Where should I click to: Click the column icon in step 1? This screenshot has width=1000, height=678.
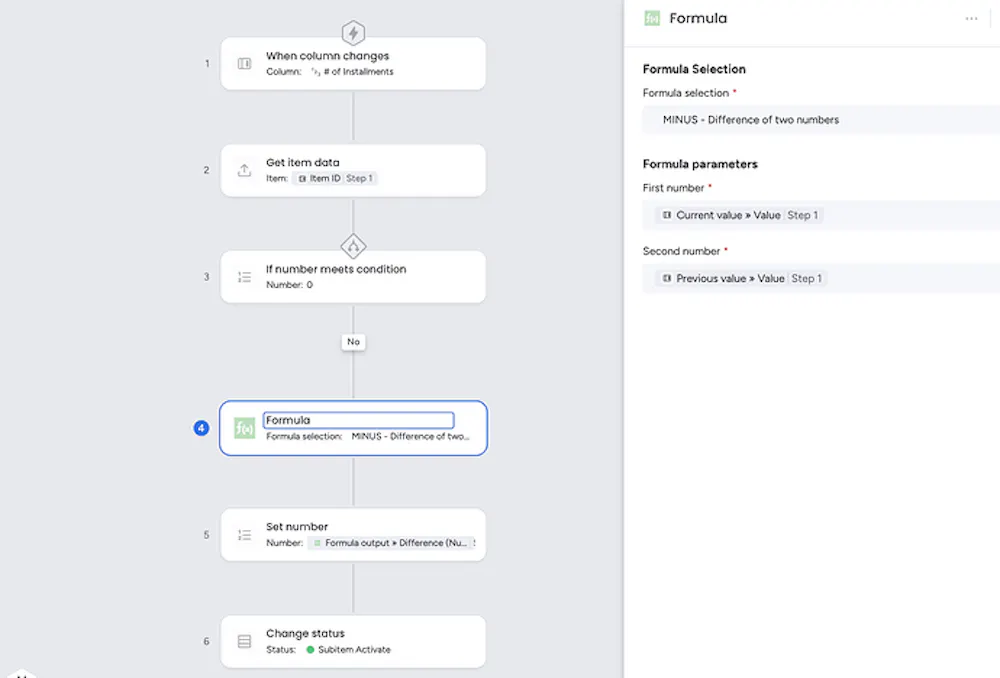(x=244, y=64)
